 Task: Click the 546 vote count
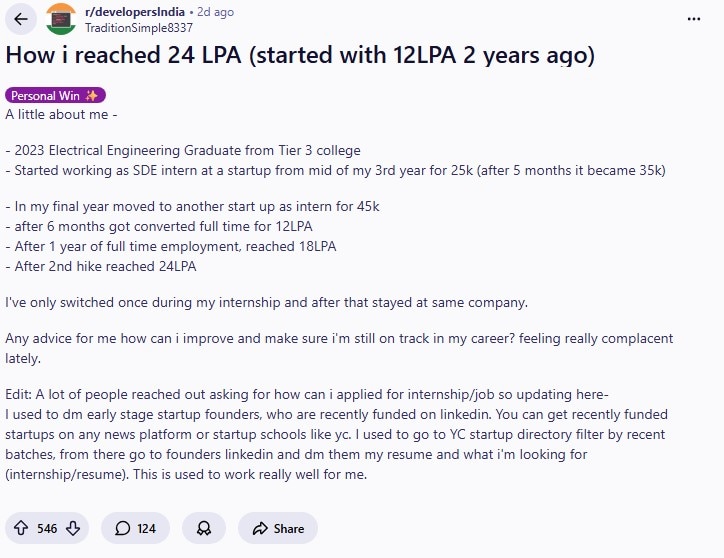click(x=47, y=528)
